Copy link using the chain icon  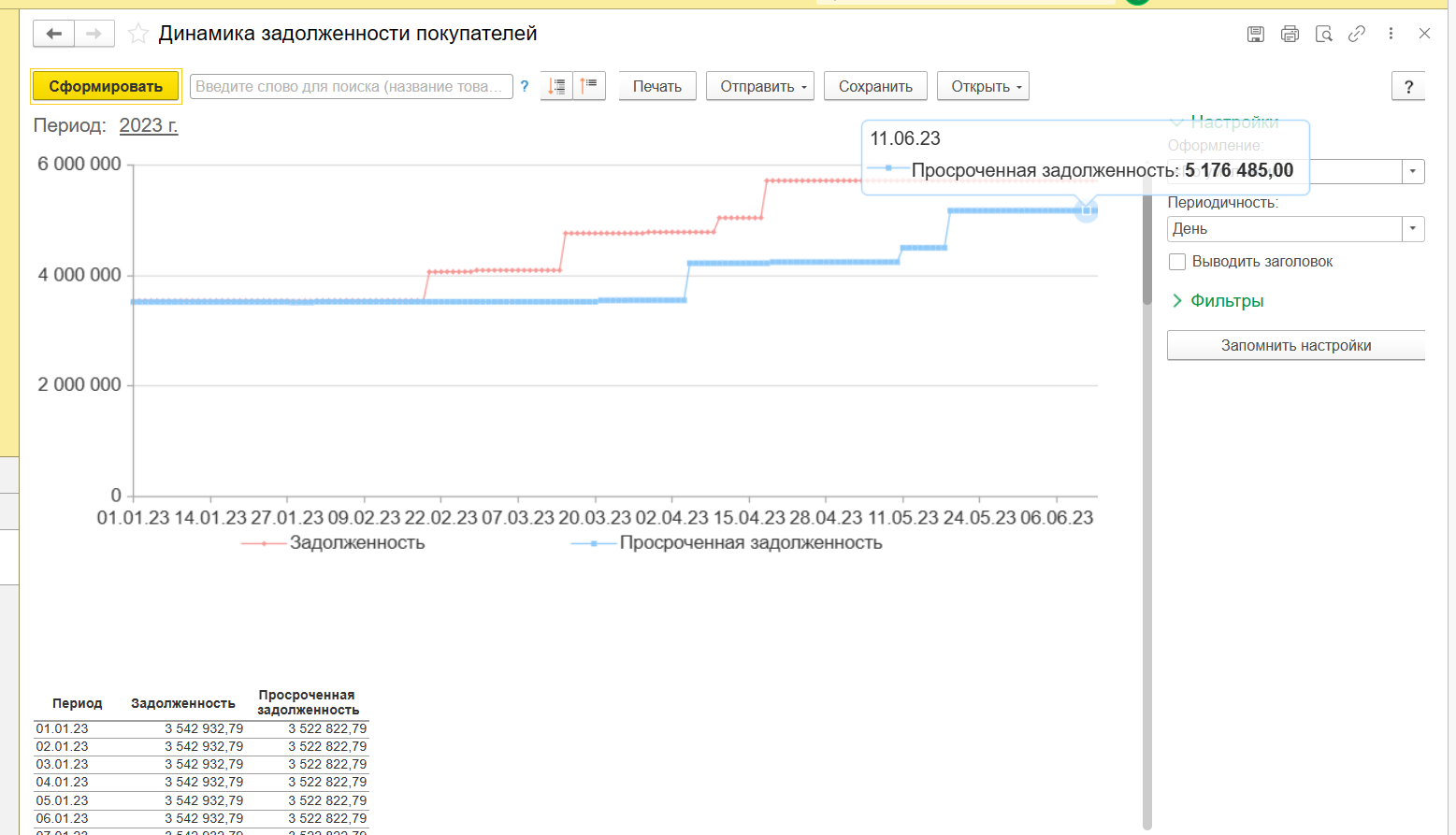coord(1357,34)
